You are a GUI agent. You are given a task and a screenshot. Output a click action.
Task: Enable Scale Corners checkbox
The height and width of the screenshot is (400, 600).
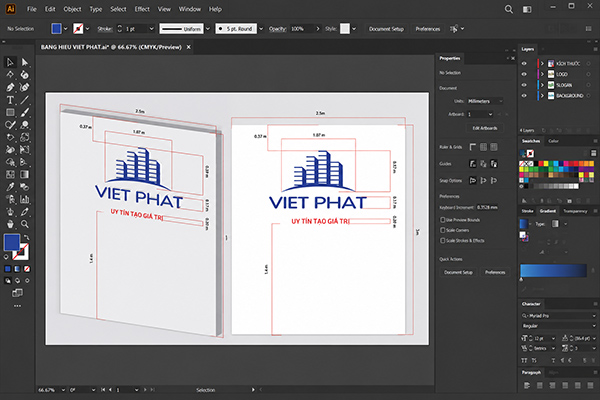click(442, 230)
